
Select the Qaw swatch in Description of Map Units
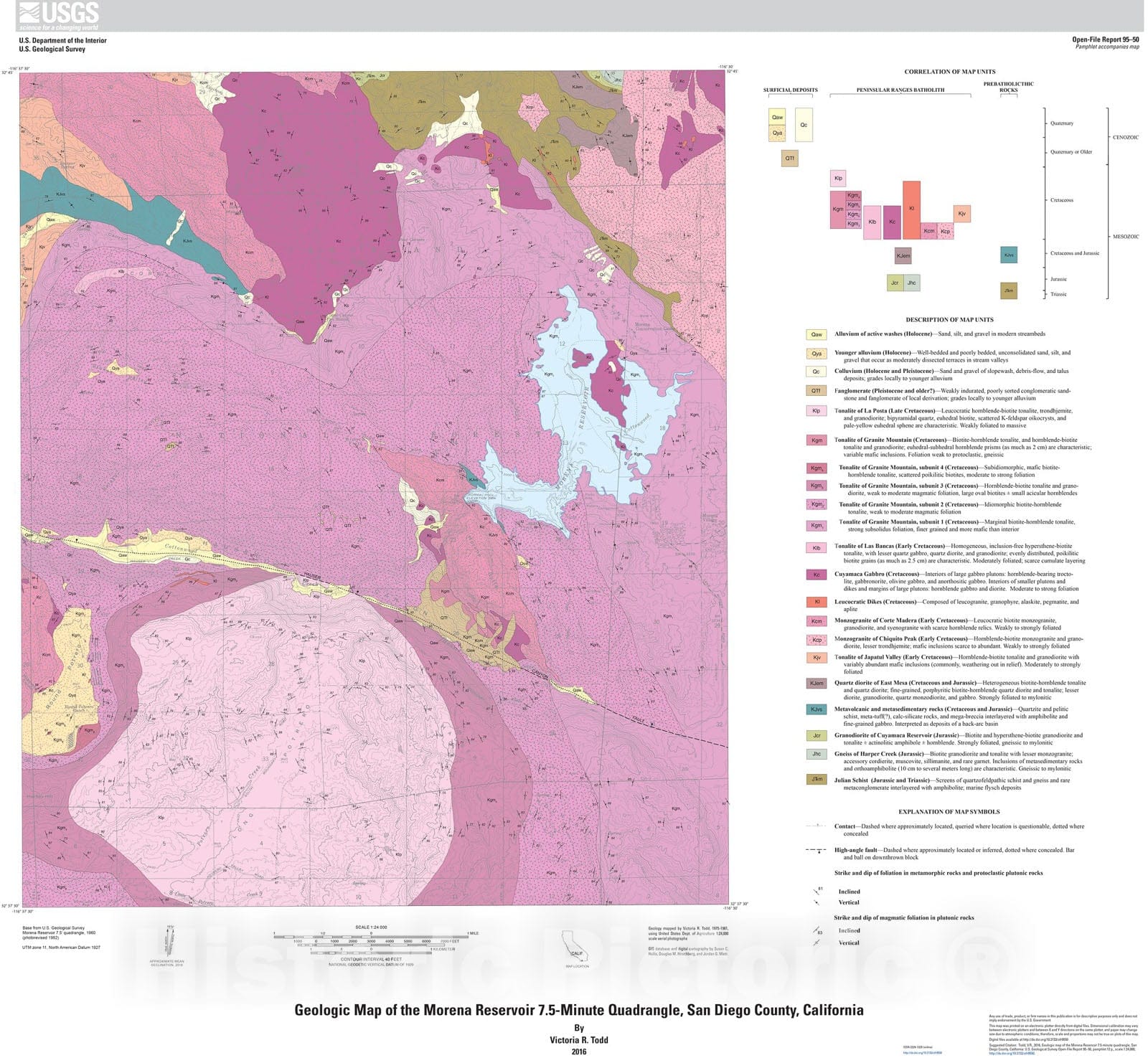point(817,334)
